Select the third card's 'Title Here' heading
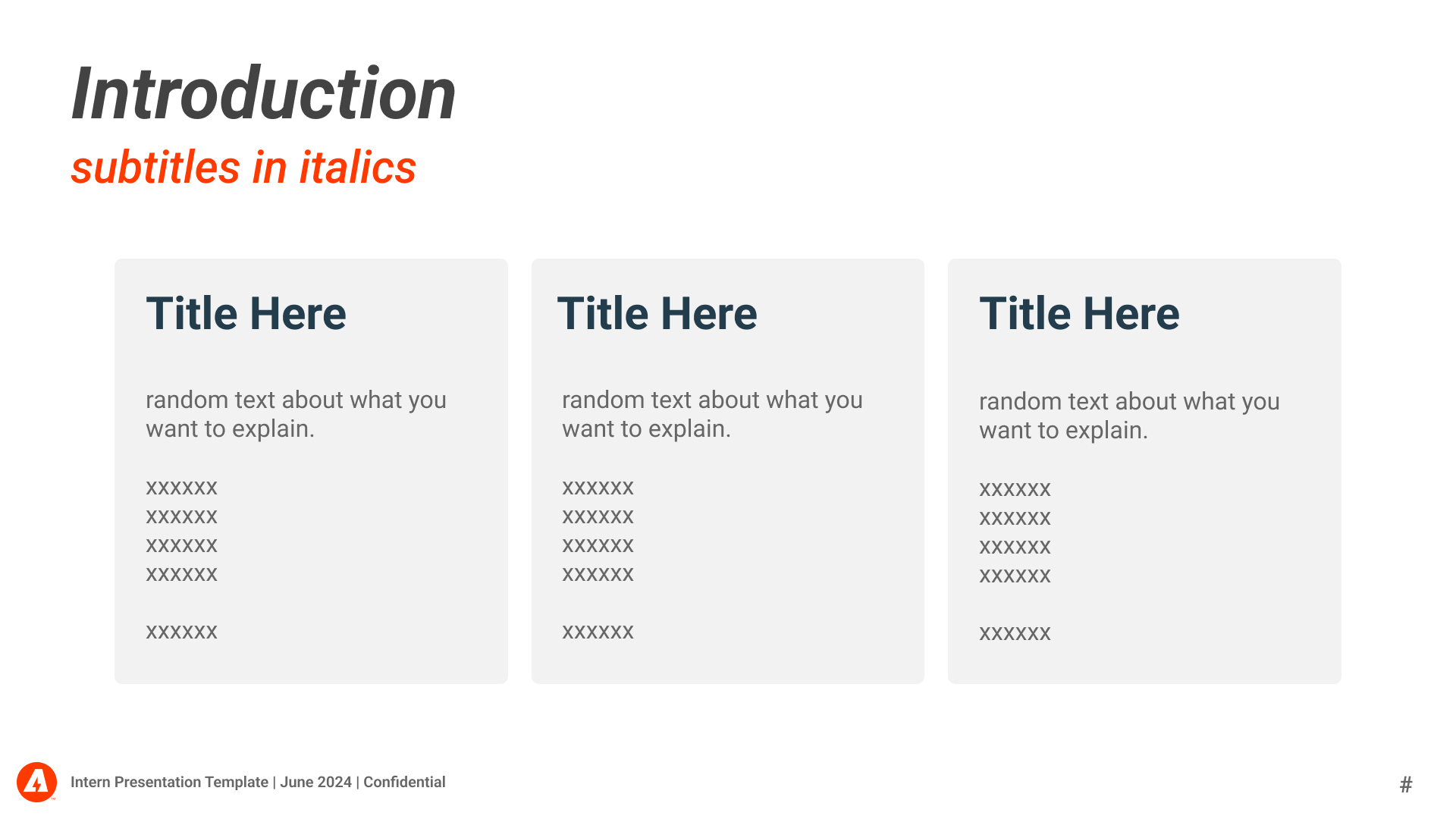 [1079, 313]
